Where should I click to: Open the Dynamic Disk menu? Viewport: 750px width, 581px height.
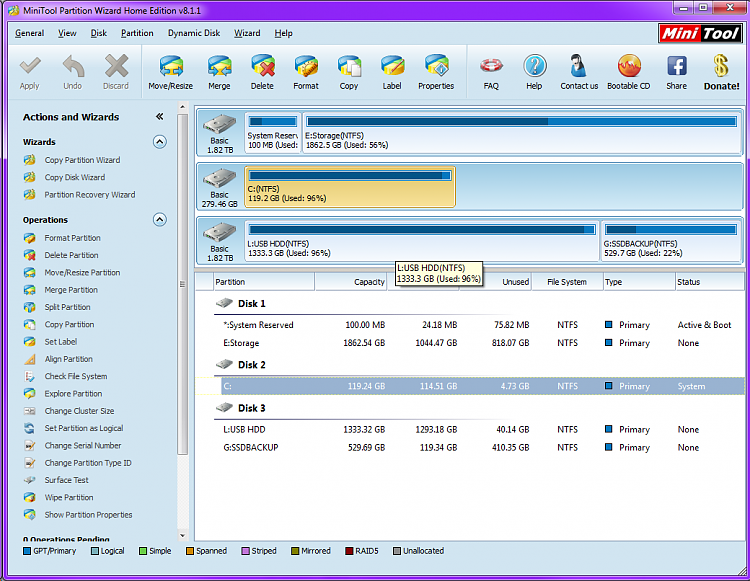pyautogui.click(x=194, y=33)
